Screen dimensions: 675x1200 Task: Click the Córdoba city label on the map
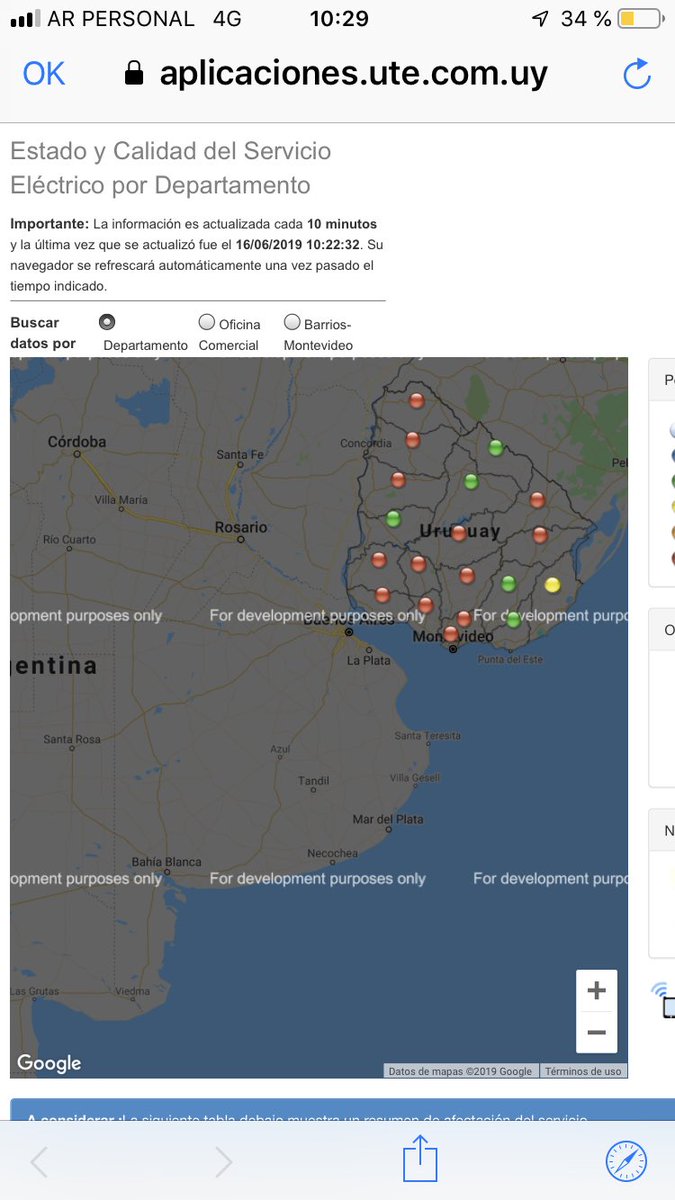[77, 441]
